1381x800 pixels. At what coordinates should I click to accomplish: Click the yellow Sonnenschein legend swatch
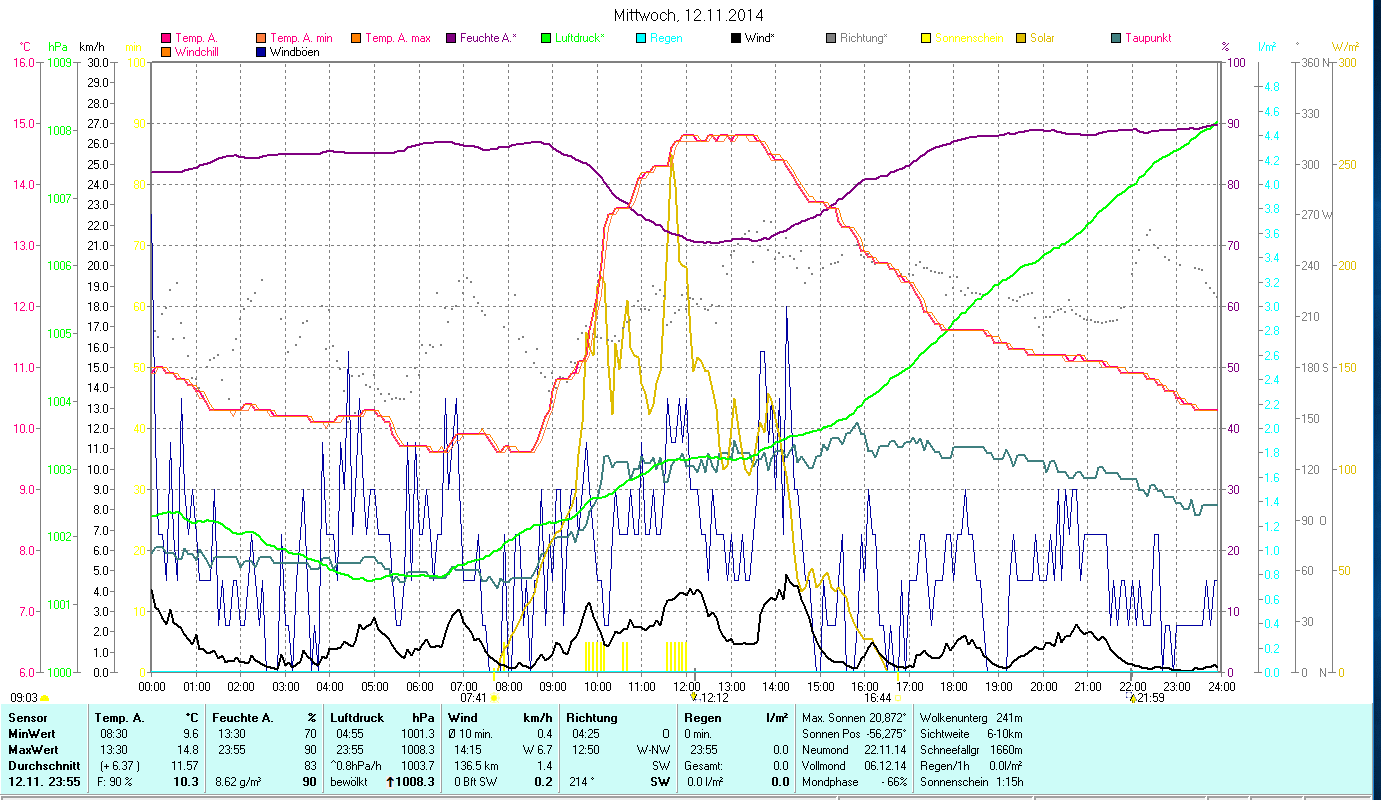click(x=925, y=39)
